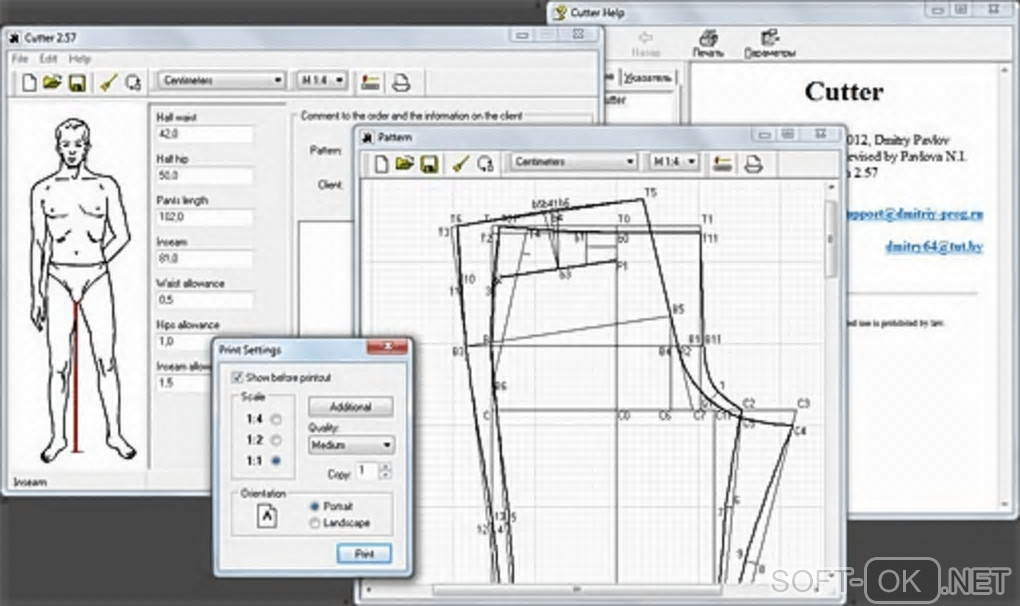Click the Additional button in Print Settings
The height and width of the screenshot is (606, 1020).
[351, 406]
